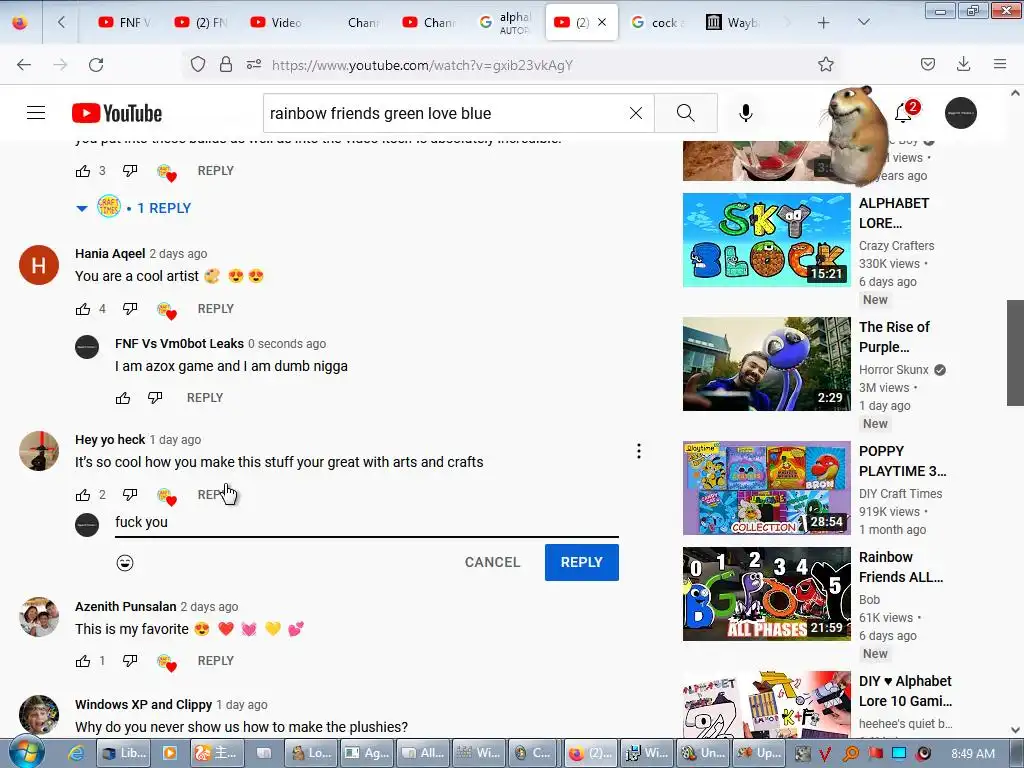Click the magnifying glass search button
Image resolution: width=1024 pixels, height=768 pixels.
pos(686,113)
